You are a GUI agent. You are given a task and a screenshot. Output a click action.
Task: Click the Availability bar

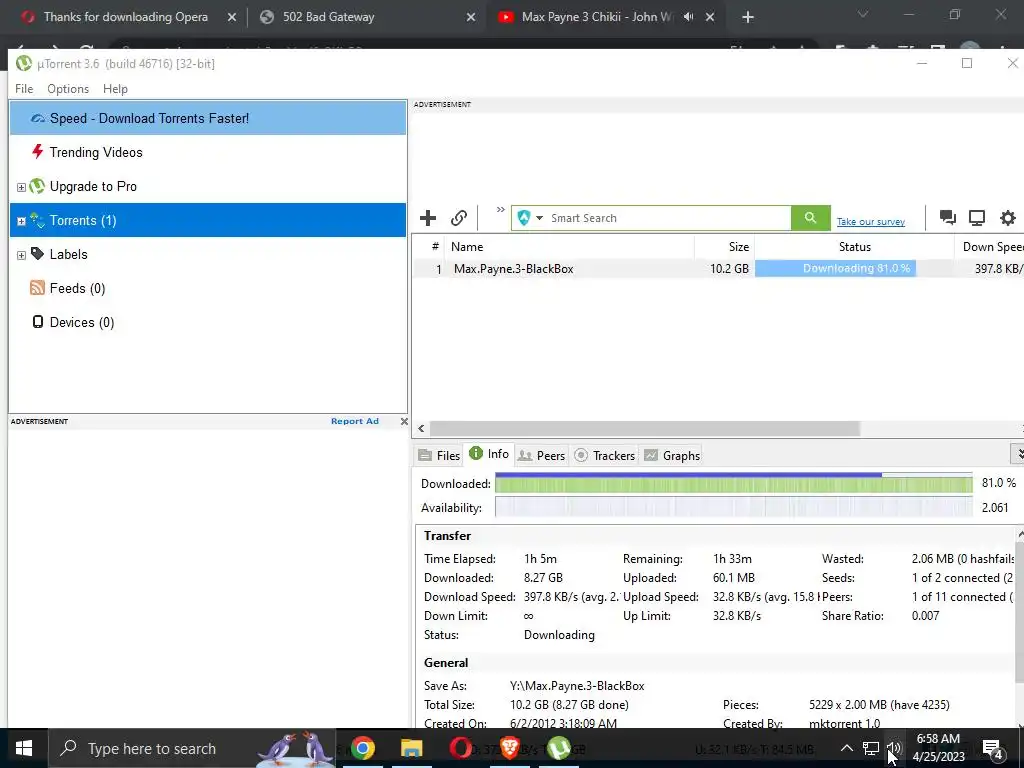[733, 507]
